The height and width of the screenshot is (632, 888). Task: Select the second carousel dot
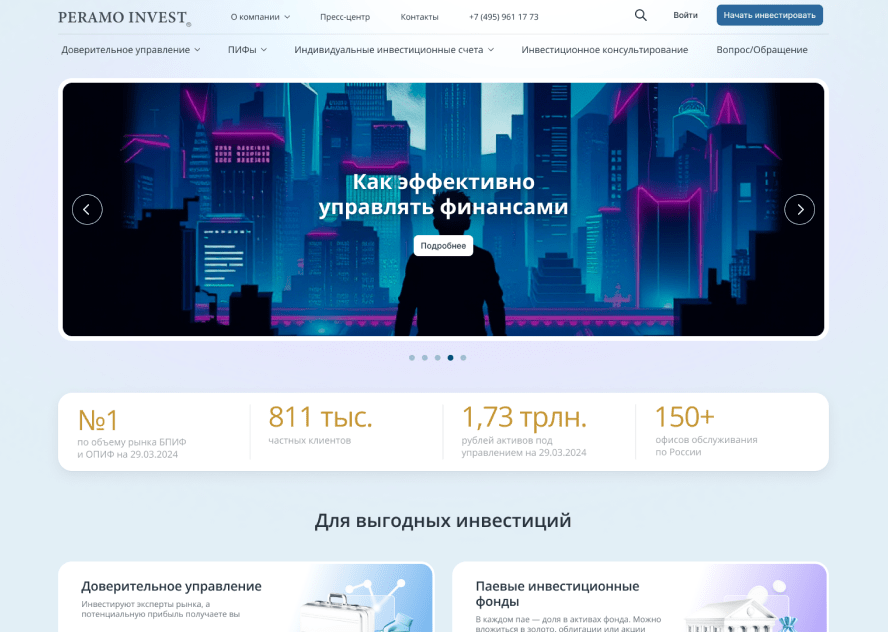click(x=425, y=357)
